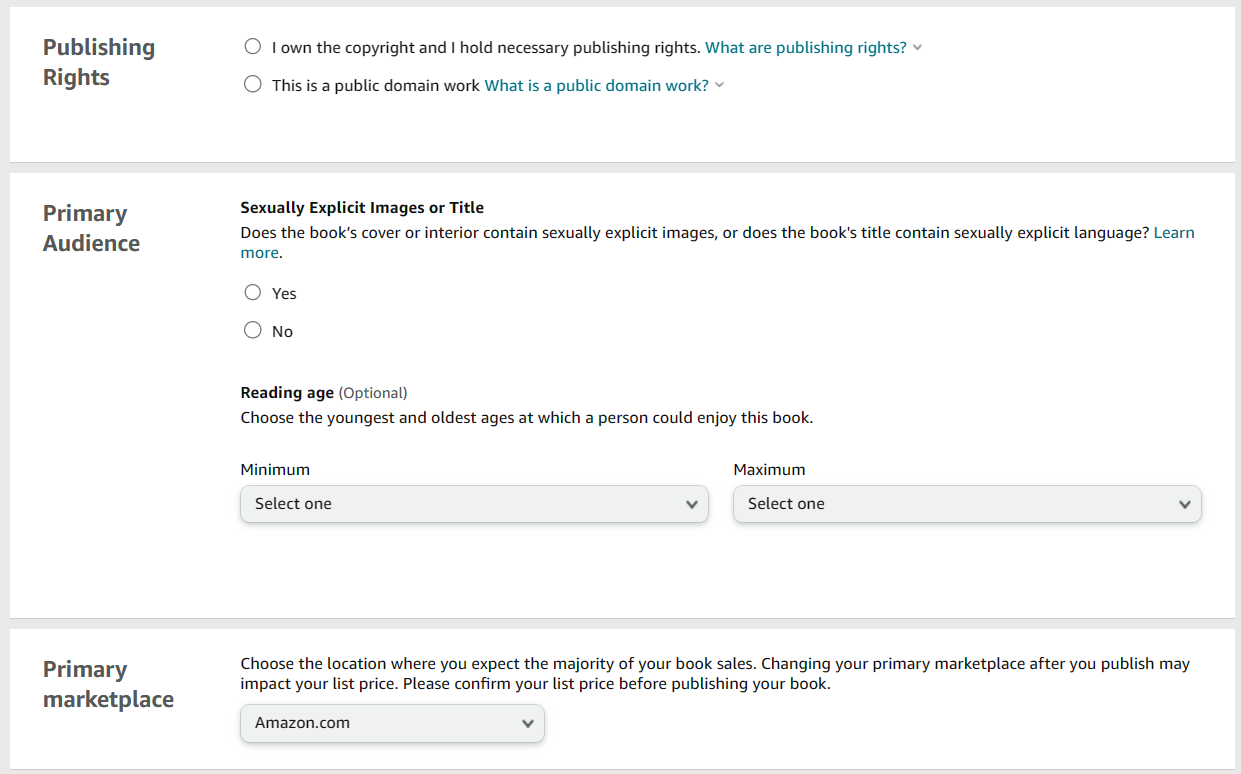
Task: Open the Minimum reading age dropdown
Action: click(x=474, y=504)
